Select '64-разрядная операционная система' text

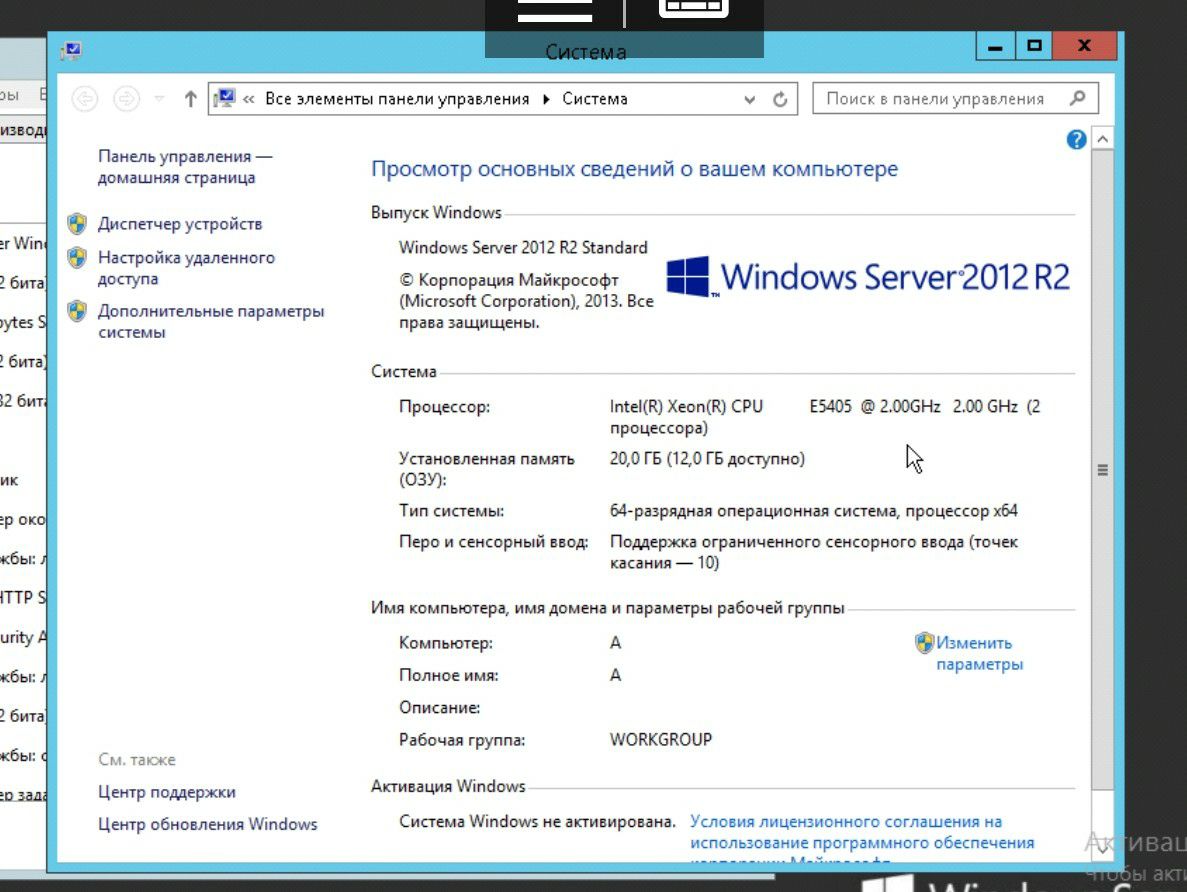[754, 511]
